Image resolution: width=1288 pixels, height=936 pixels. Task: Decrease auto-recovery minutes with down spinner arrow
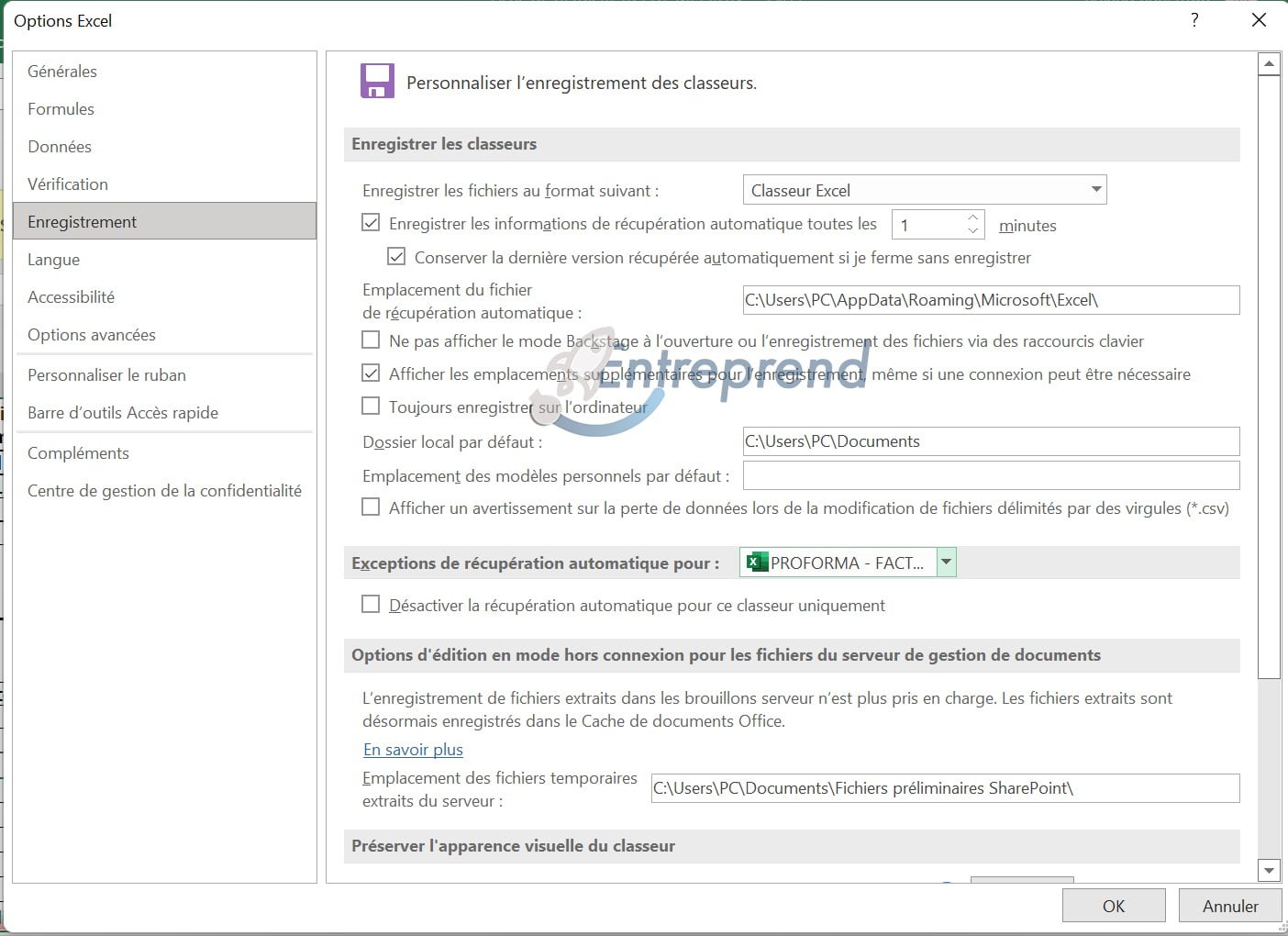[973, 231]
